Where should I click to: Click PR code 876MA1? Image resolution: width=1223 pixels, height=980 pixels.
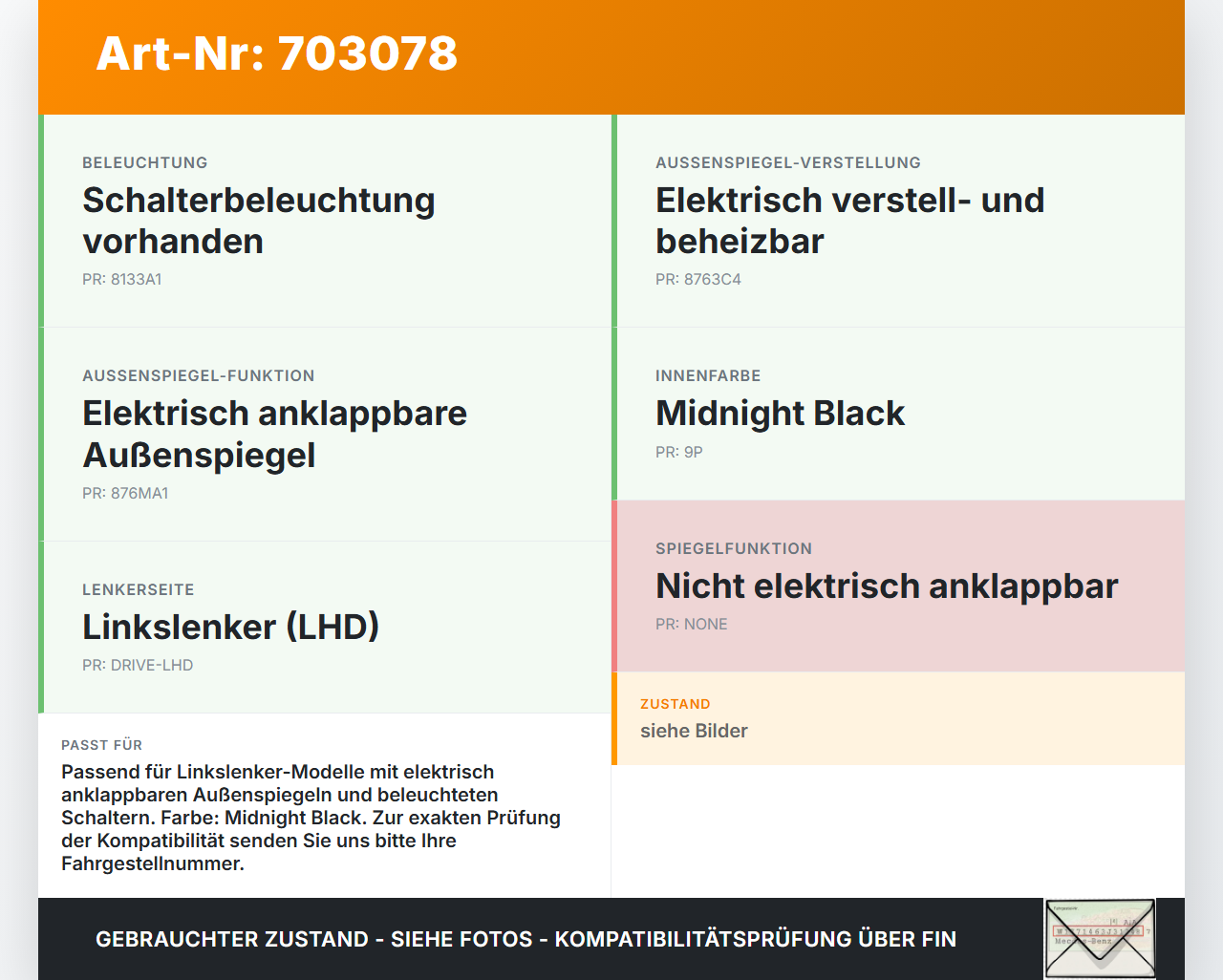click(125, 493)
